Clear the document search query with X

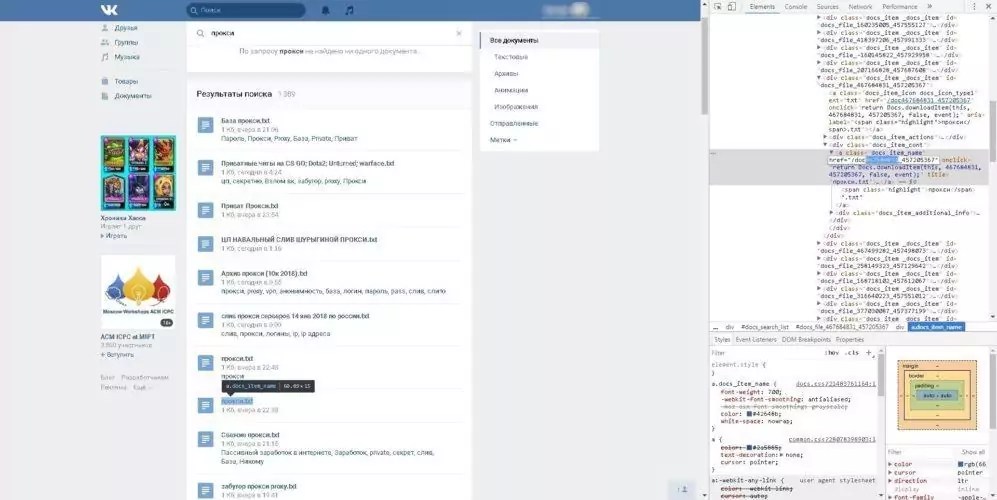[x=459, y=33]
